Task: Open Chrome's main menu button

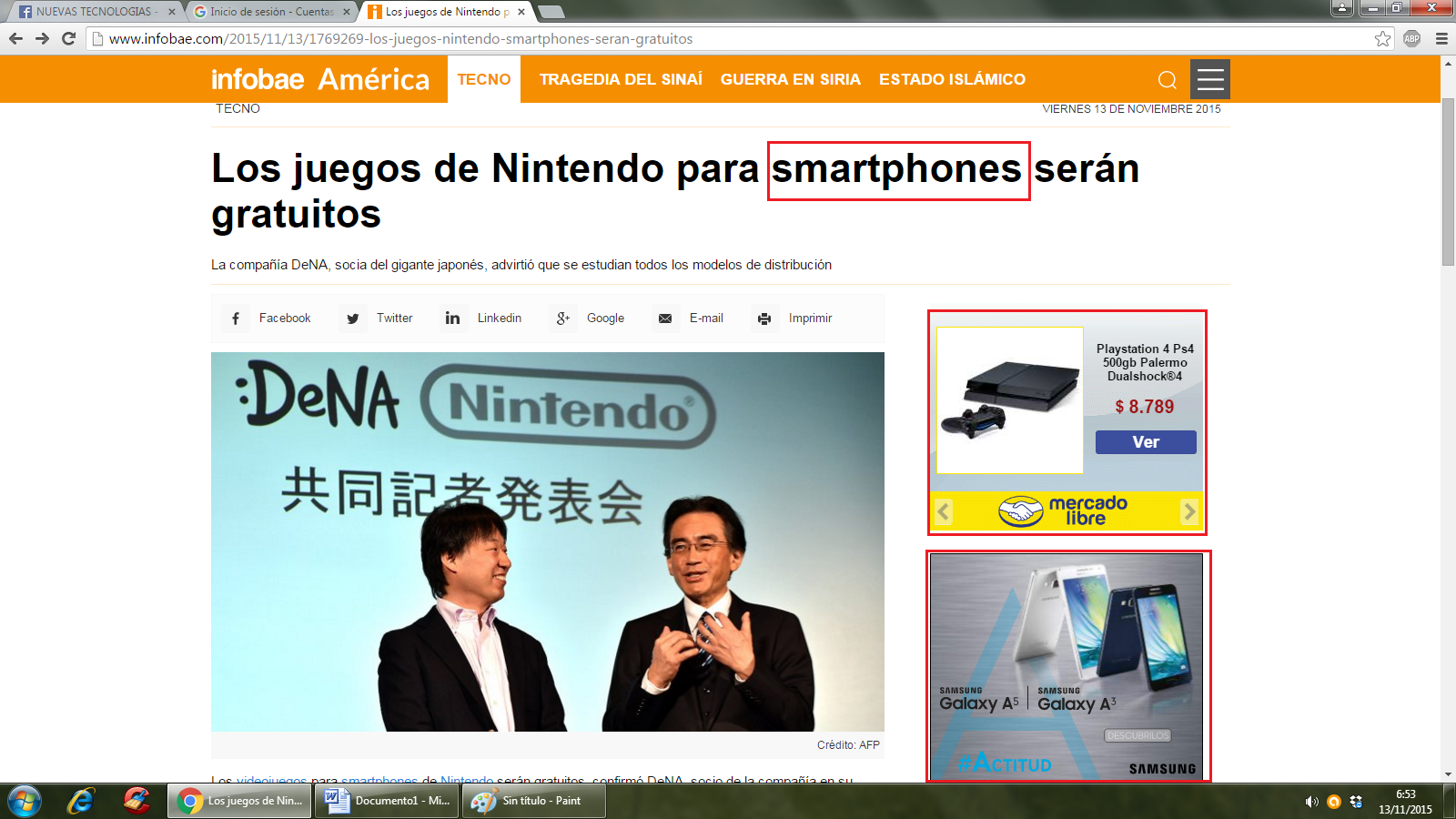Action: (x=1441, y=38)
